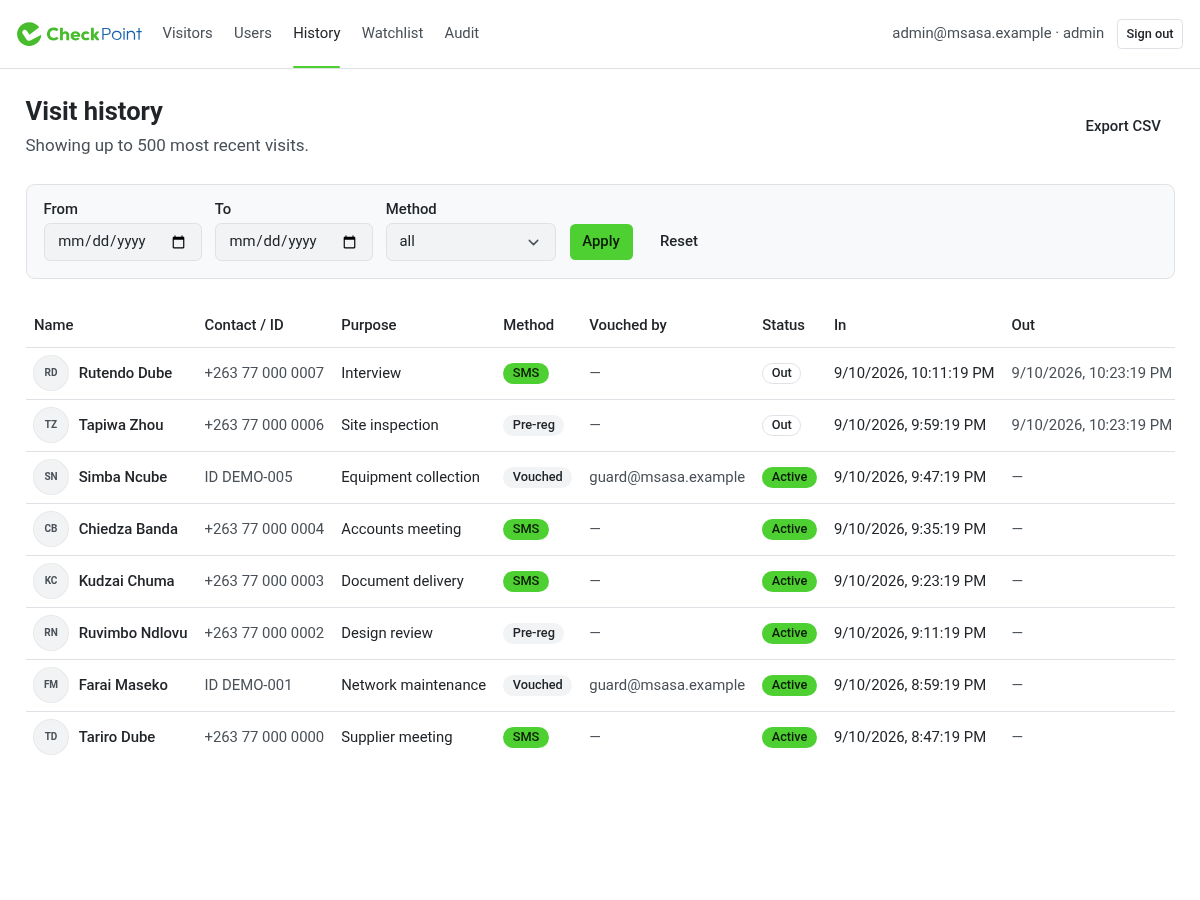The height and width of the screenshot is (900, 1200).
Task: Click contact ID DEMO-005
Action: click(x=249, y=477)
